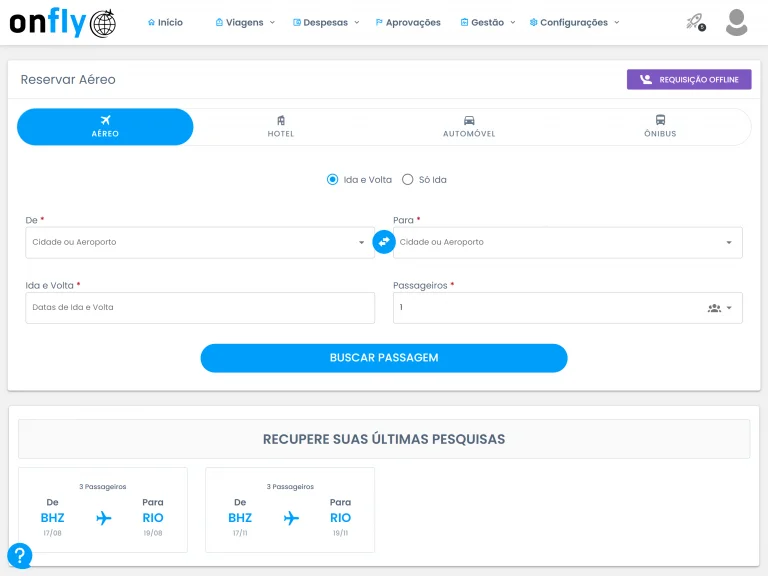The width and height of the screenshot is (768, 576).
Task: Click the hotel building icon
Action: pos(281,120)
